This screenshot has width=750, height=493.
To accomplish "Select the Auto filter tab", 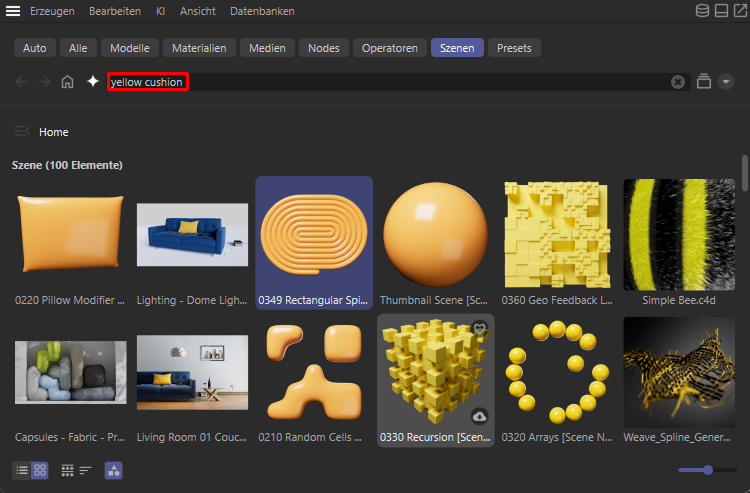I will pyautogui.click(x=34, y=48).
